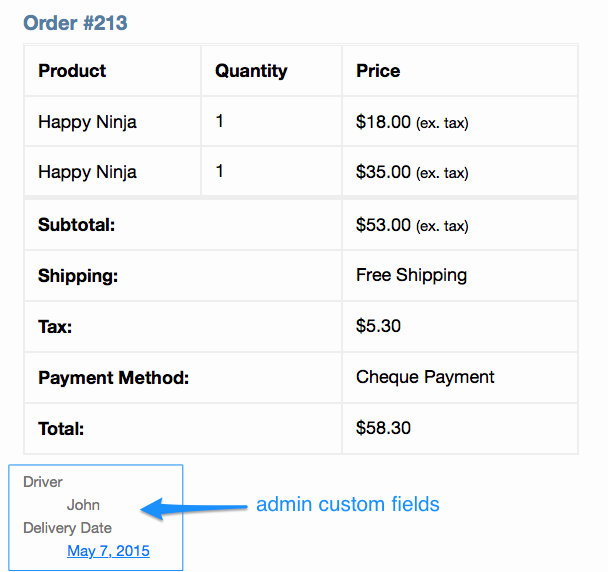Click the driver name John
The image size is (608, 572).
click(x=83, y=505)
